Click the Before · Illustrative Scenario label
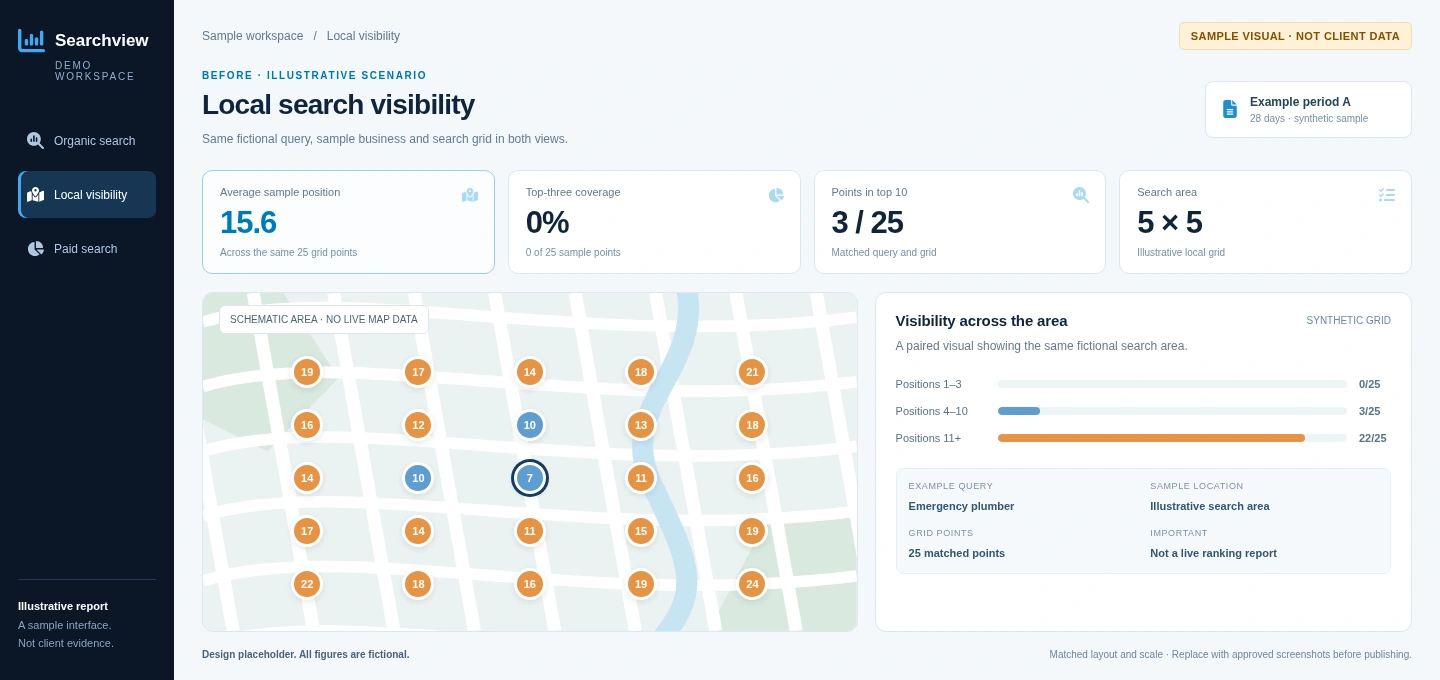This screenshot has width=1440, height=680. pos(314,75)
